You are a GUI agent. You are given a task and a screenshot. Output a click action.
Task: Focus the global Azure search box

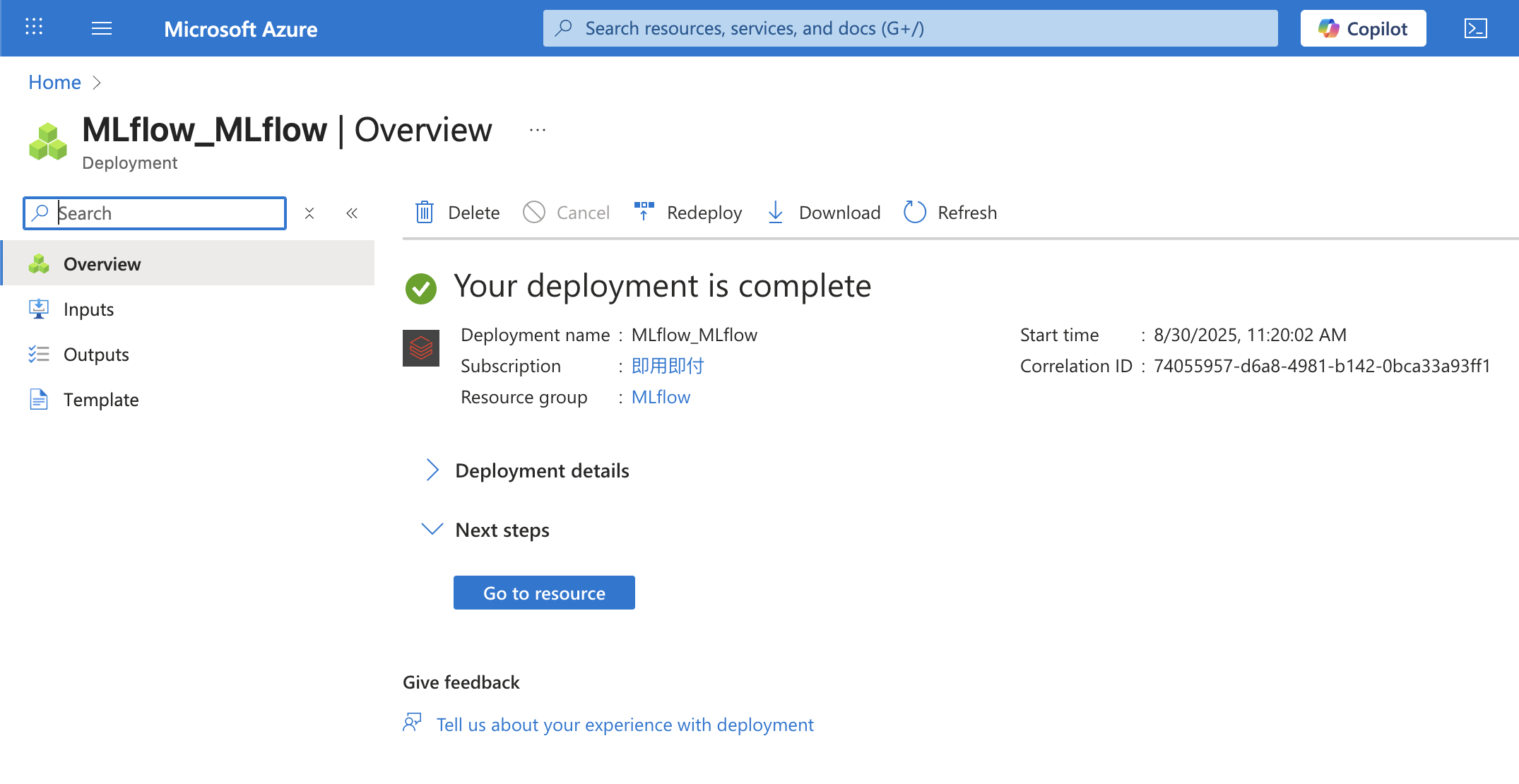pos(910,28)
